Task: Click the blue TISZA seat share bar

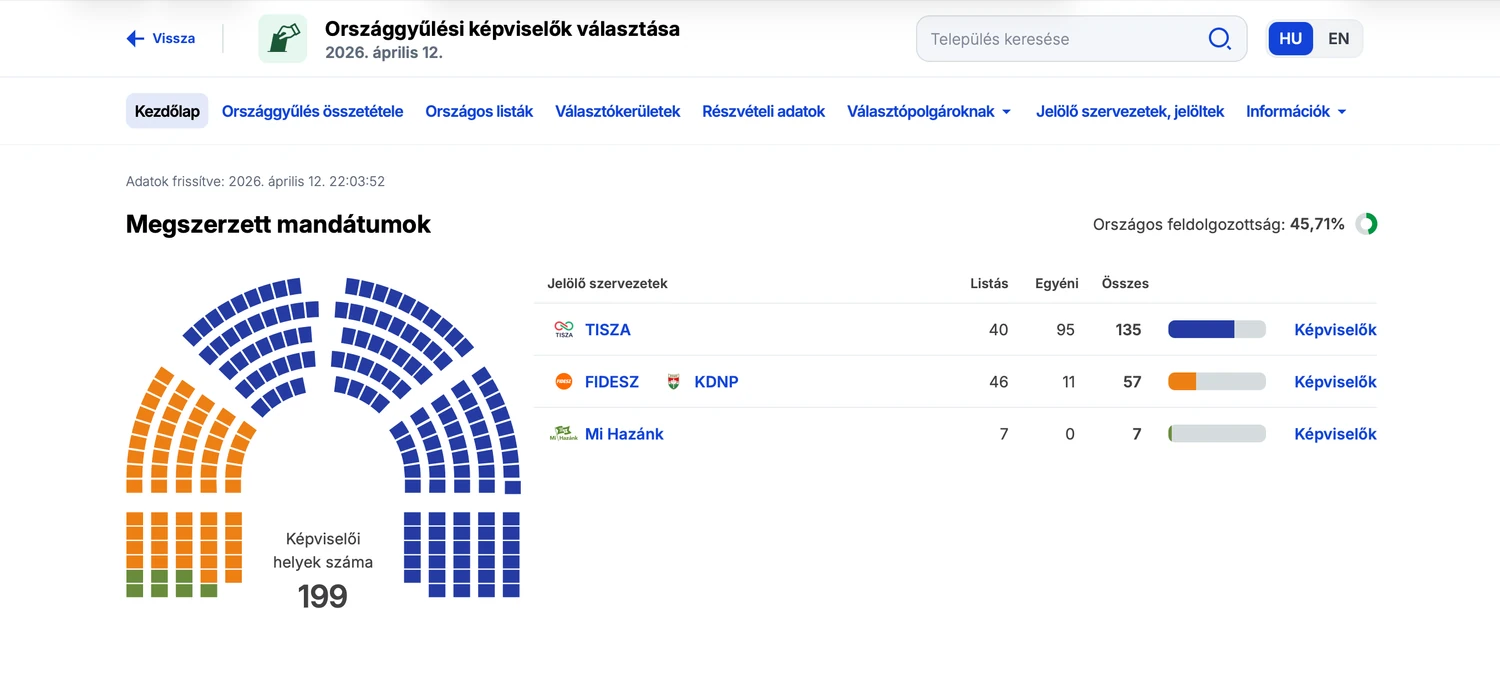Action: coord(1201,330)
